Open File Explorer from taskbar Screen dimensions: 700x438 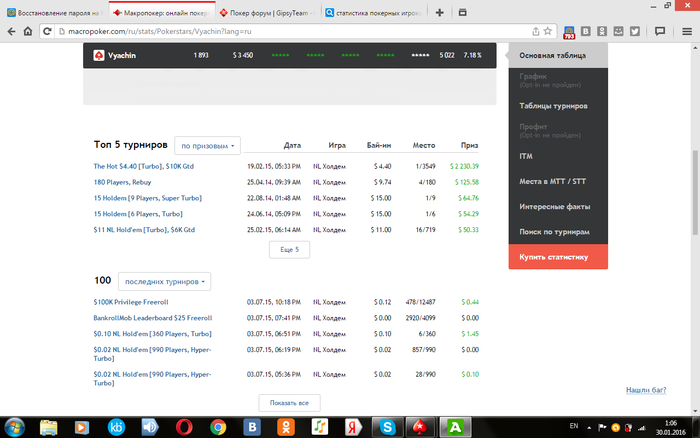point(48,427)
